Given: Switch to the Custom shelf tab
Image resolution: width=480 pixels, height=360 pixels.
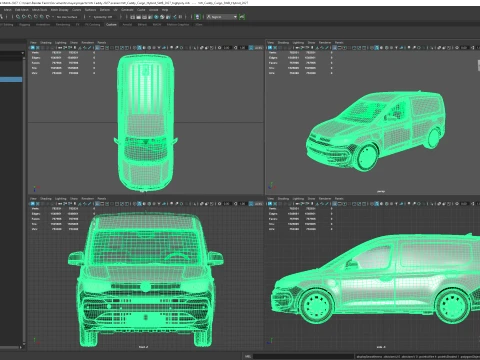Looking at the screenshot, I should pos(111,24).
